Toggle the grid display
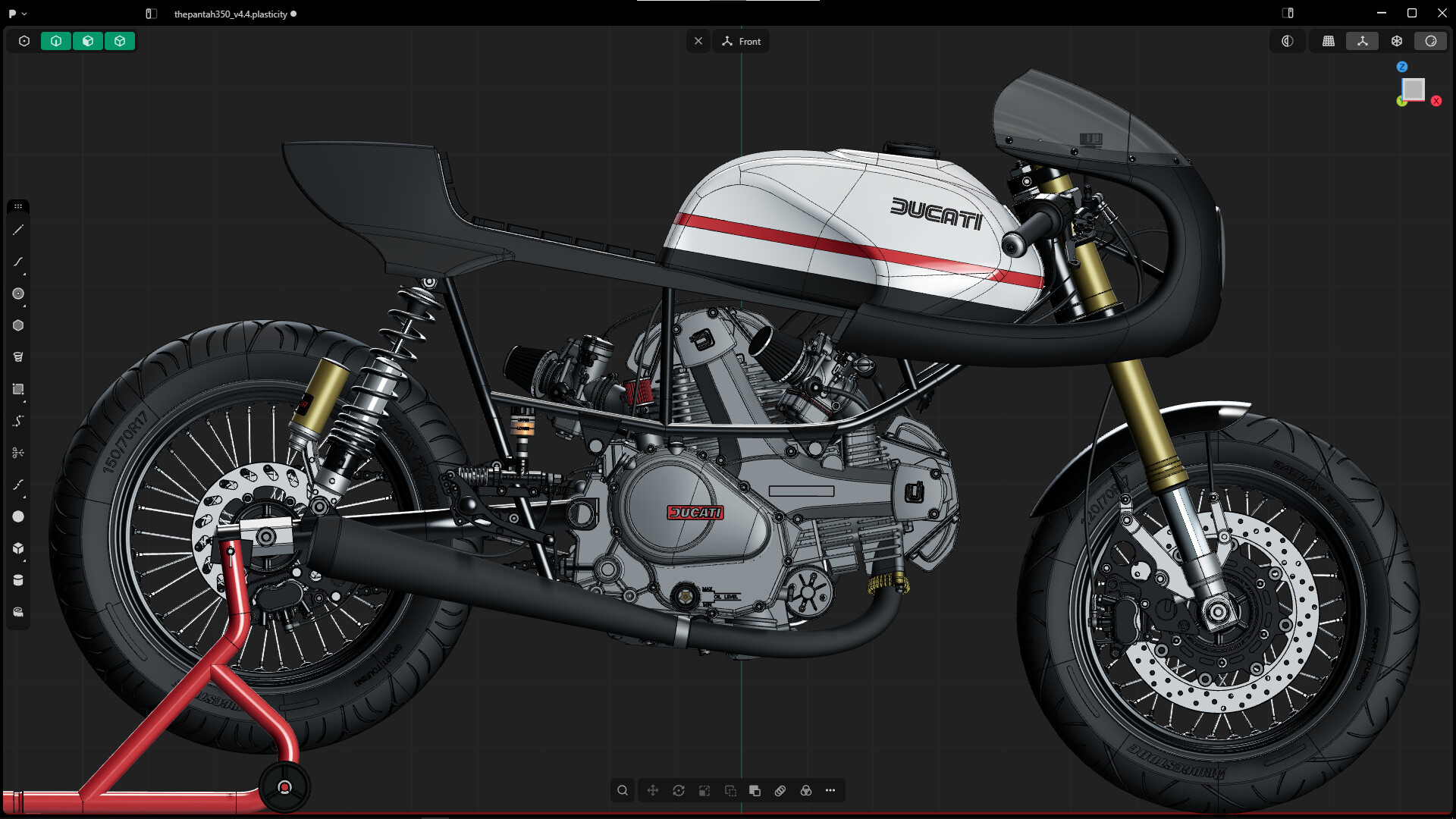Image resolution: width=1456 pixels, height=819 pixels. click(1329, 42)
